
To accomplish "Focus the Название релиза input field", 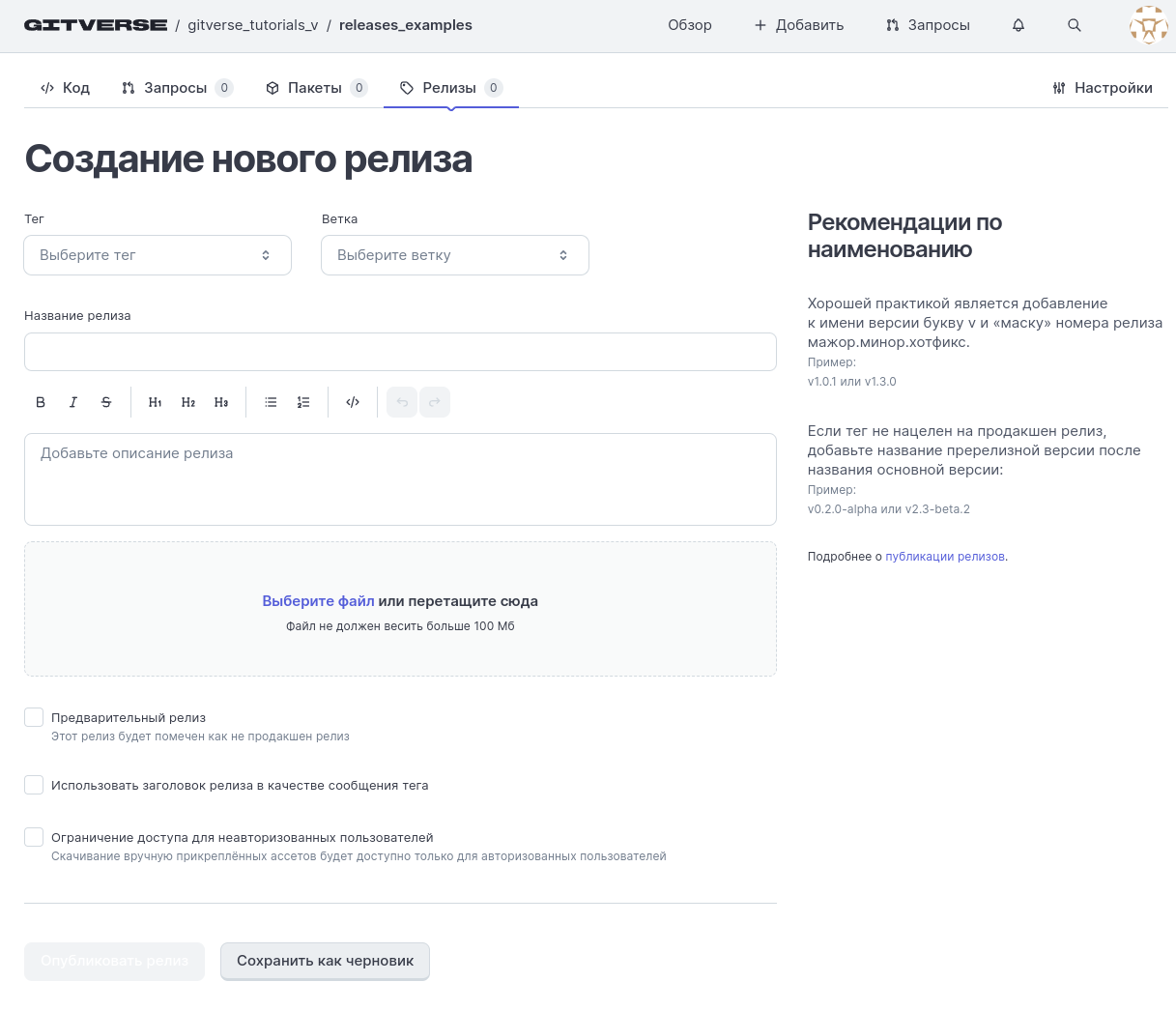I will click(400, 352).
